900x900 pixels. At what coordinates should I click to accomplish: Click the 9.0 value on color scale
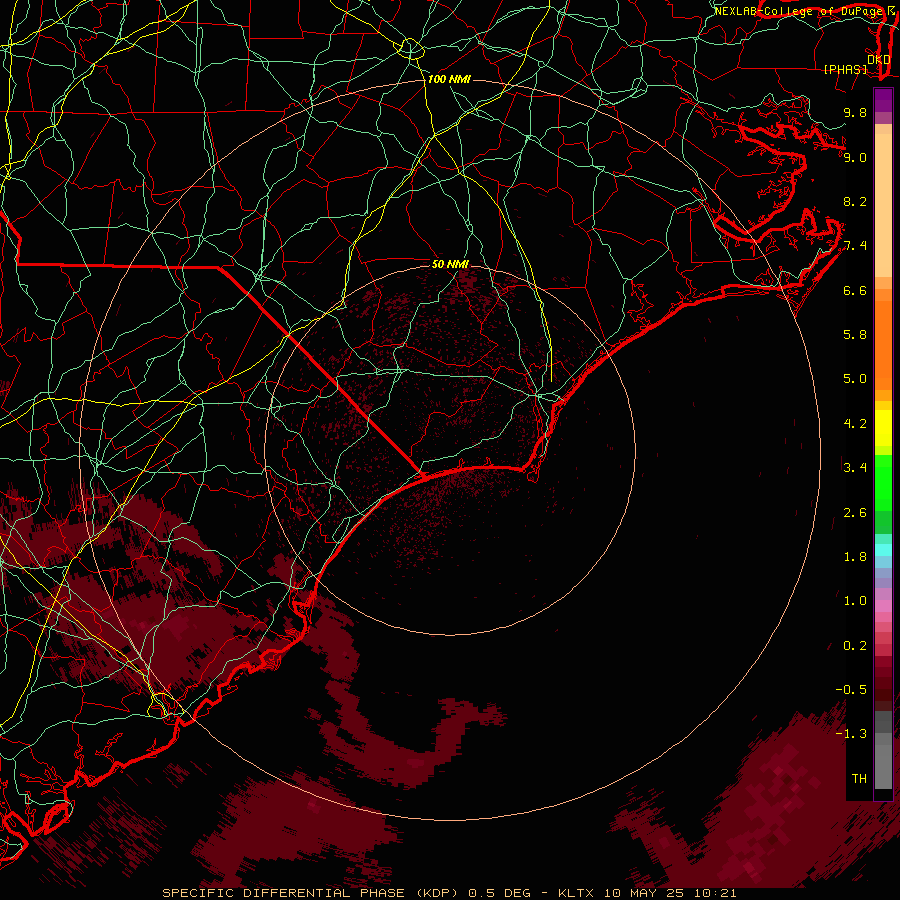click(855, 157)
